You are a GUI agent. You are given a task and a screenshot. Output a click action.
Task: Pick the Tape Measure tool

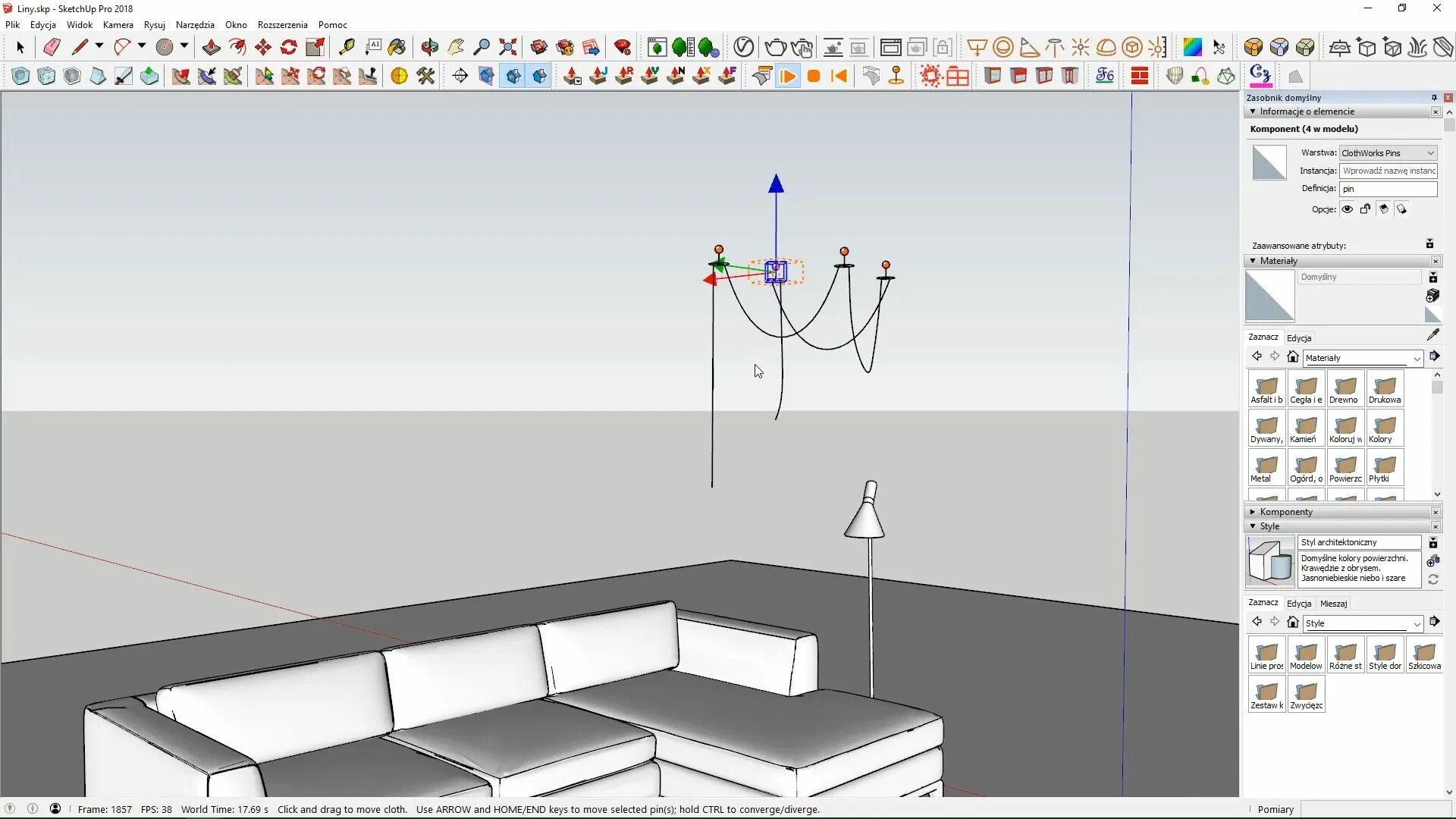(x=347, y=47)
